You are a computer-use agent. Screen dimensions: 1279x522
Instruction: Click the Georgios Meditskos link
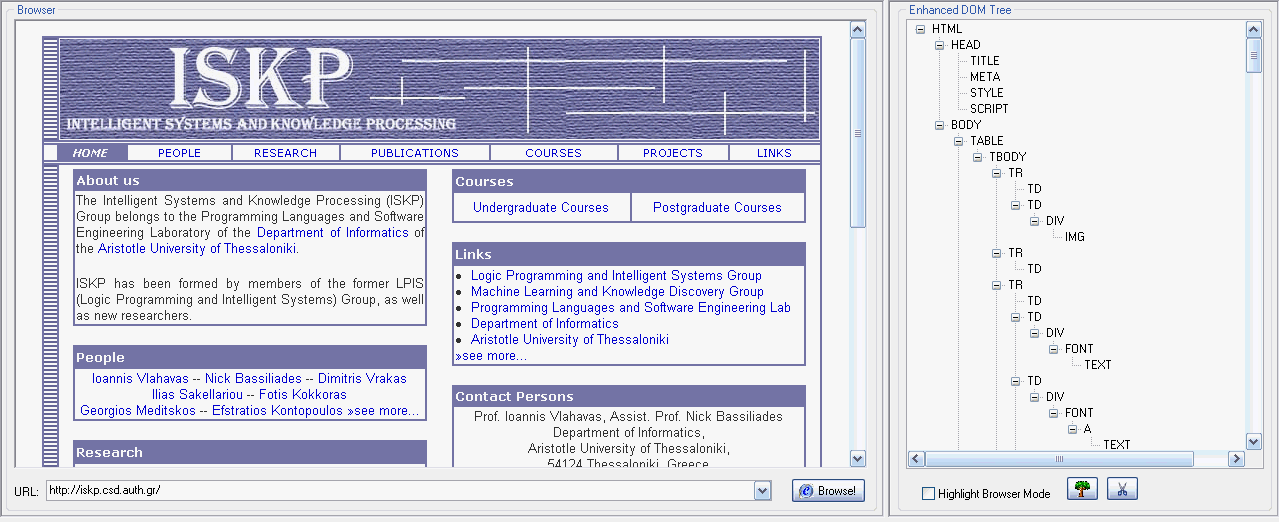pyautogui.click(x=138, y=411)
